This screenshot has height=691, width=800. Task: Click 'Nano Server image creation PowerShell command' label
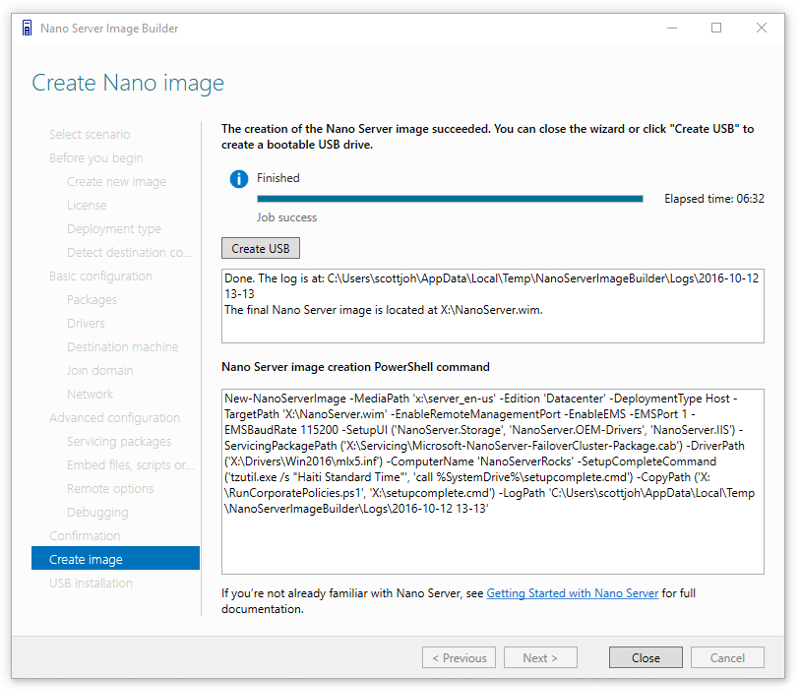click(x=356, y=367)
